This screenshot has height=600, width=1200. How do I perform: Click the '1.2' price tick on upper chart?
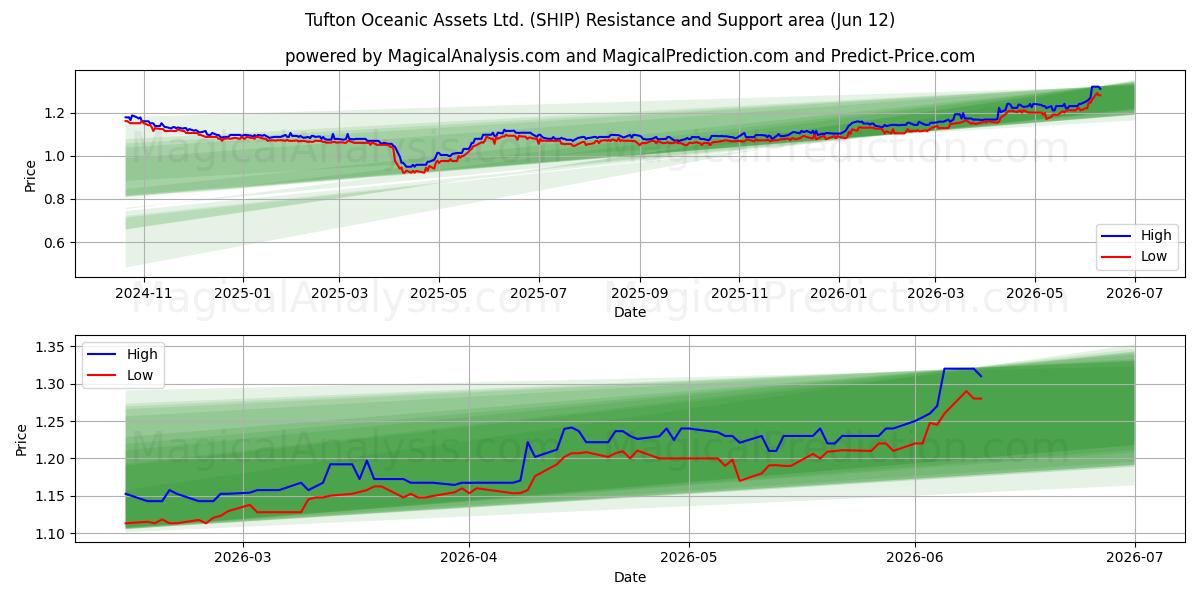tap(57, 113)
